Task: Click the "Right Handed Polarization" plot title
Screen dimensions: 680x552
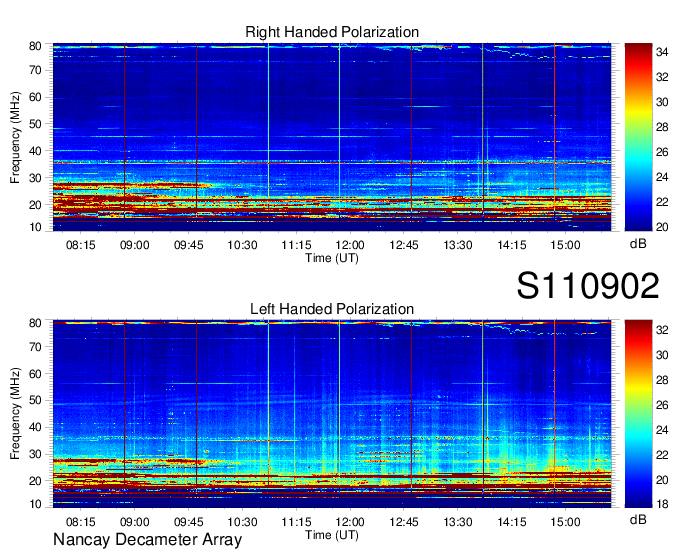Action: tap(332, 32)
